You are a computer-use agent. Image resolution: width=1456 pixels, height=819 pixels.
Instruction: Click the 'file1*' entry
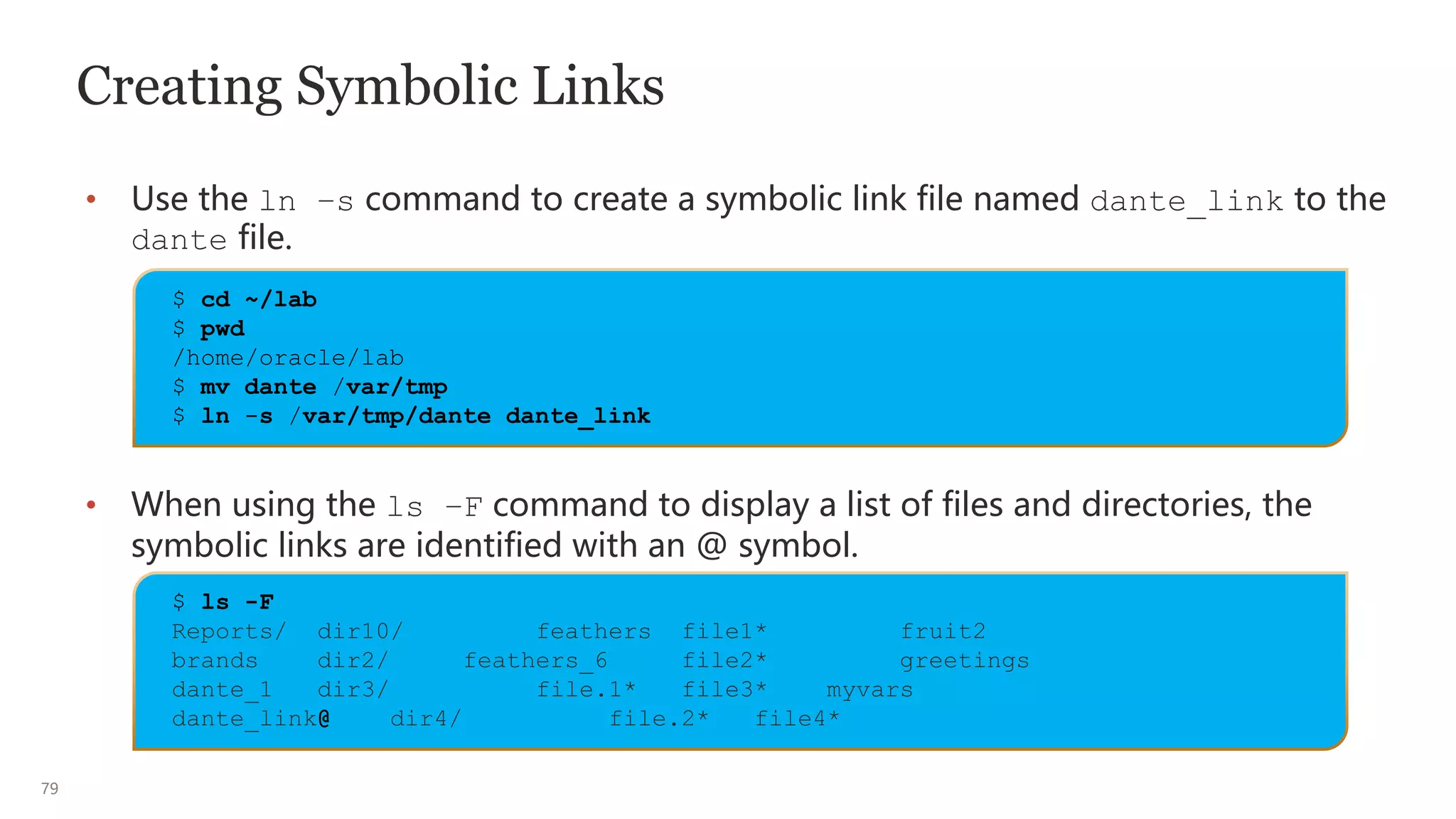point(724,631)
